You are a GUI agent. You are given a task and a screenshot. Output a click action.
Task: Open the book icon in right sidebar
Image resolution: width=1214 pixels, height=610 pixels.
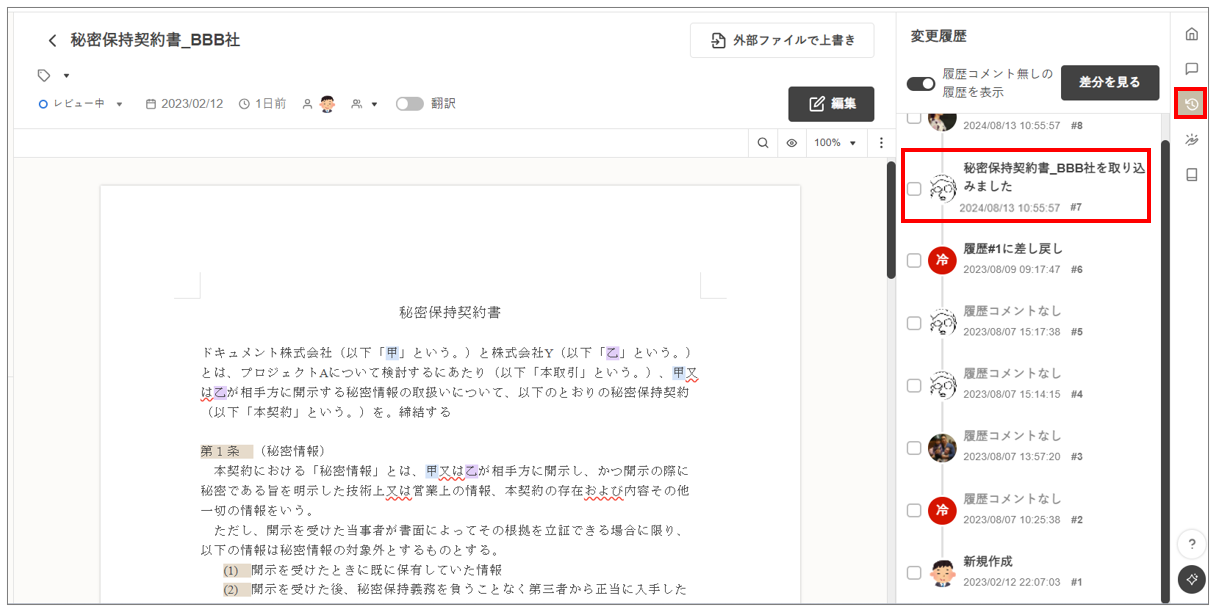pyautogui.click(x=1191, y=175)
